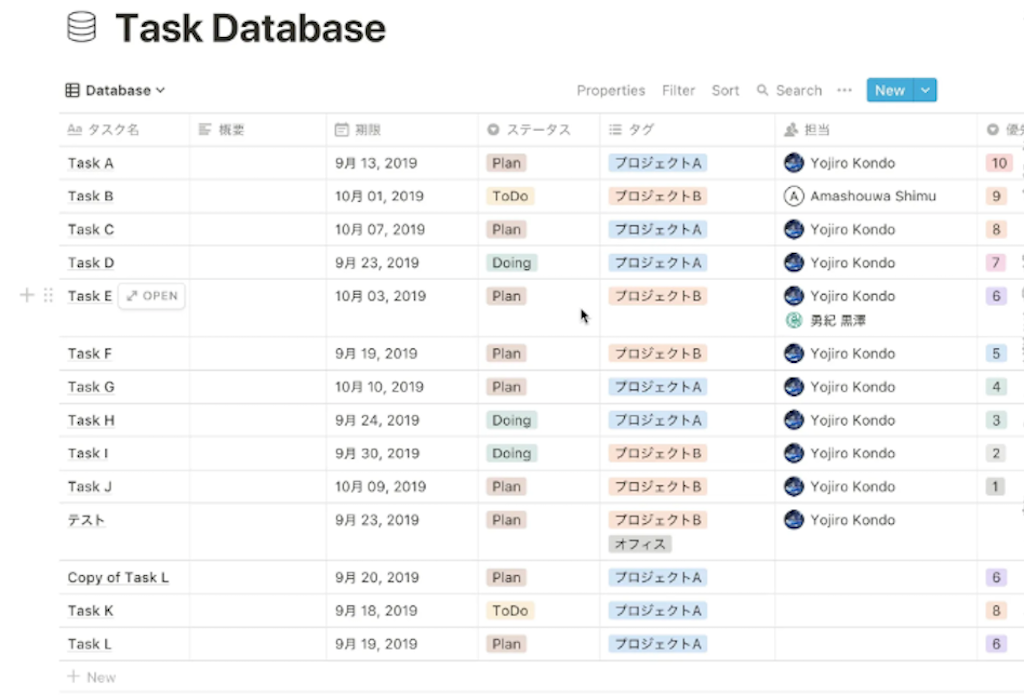This screenshot has width=1024, height=696.
Task: Open the Sort options
Action: (726, 90)
